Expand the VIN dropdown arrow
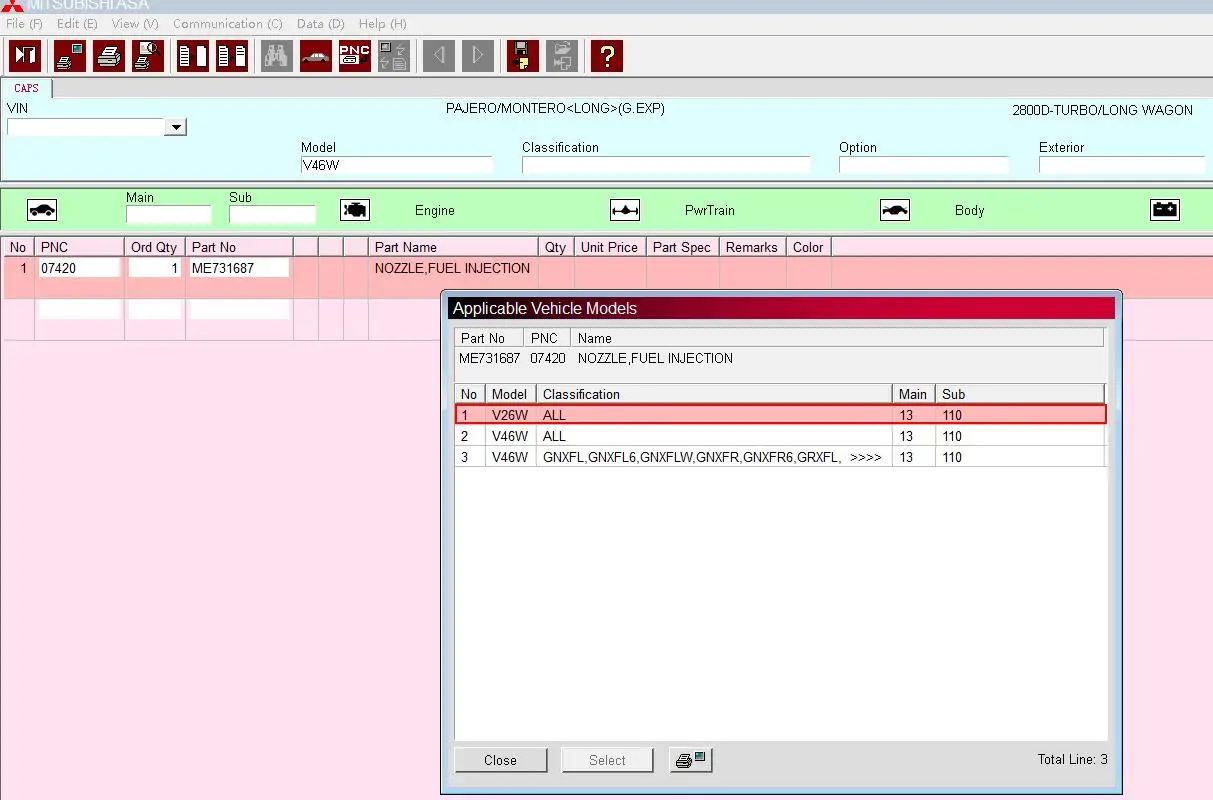This screenshot has width=1213, height=800. click(176, 127)
